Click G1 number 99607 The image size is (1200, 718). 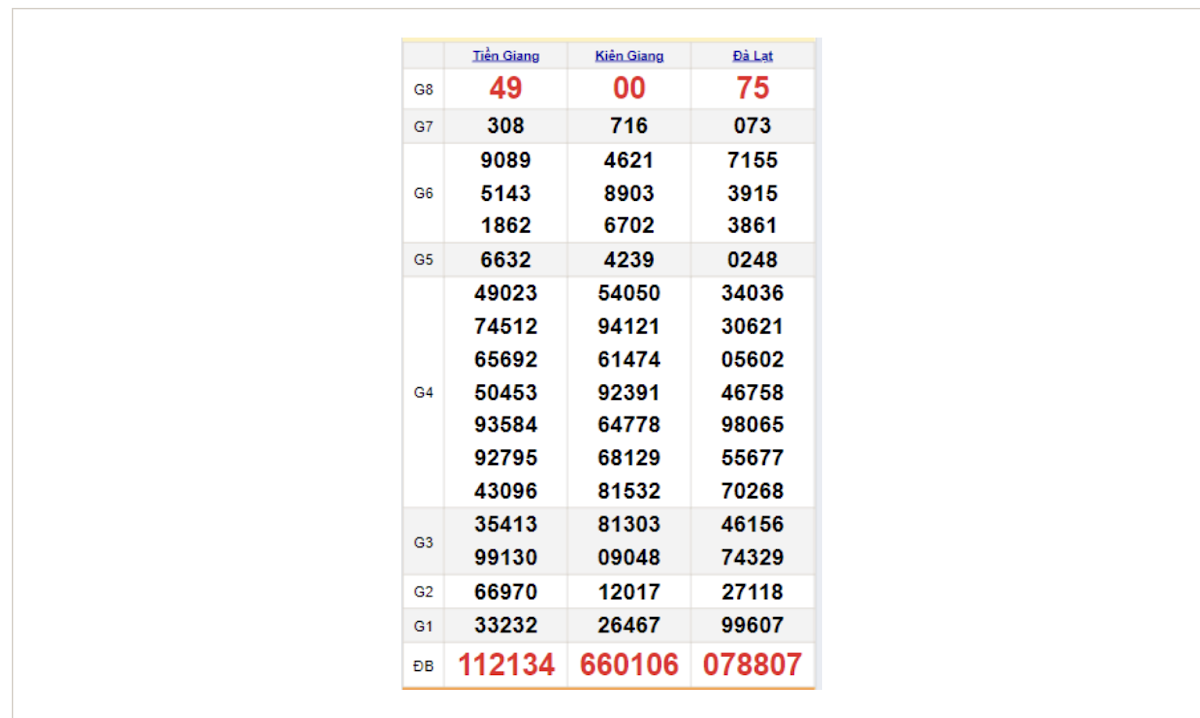752,626
